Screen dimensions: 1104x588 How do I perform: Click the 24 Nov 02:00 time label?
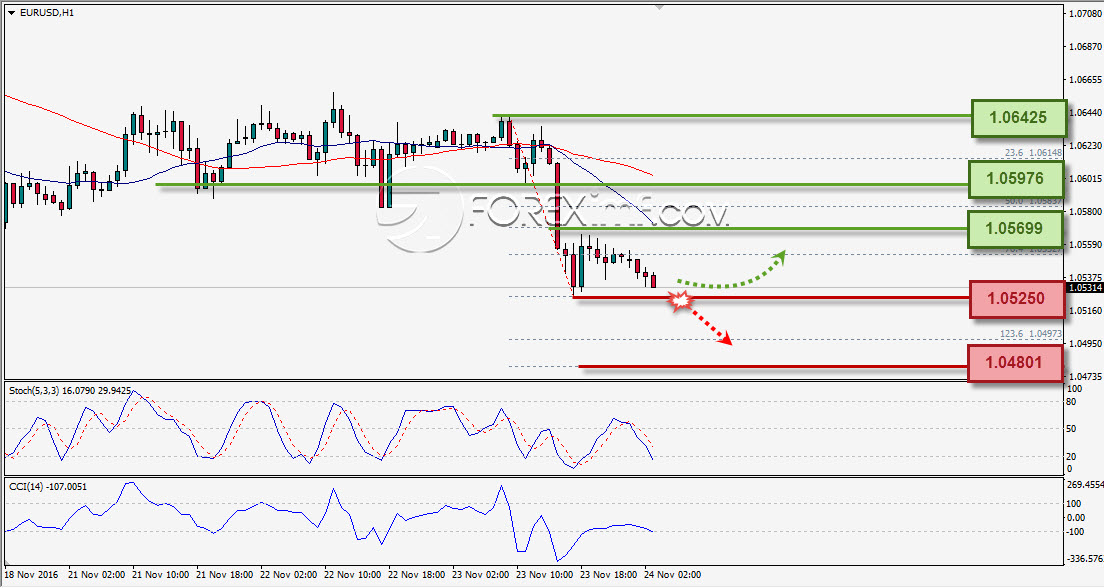pos(673,575)
